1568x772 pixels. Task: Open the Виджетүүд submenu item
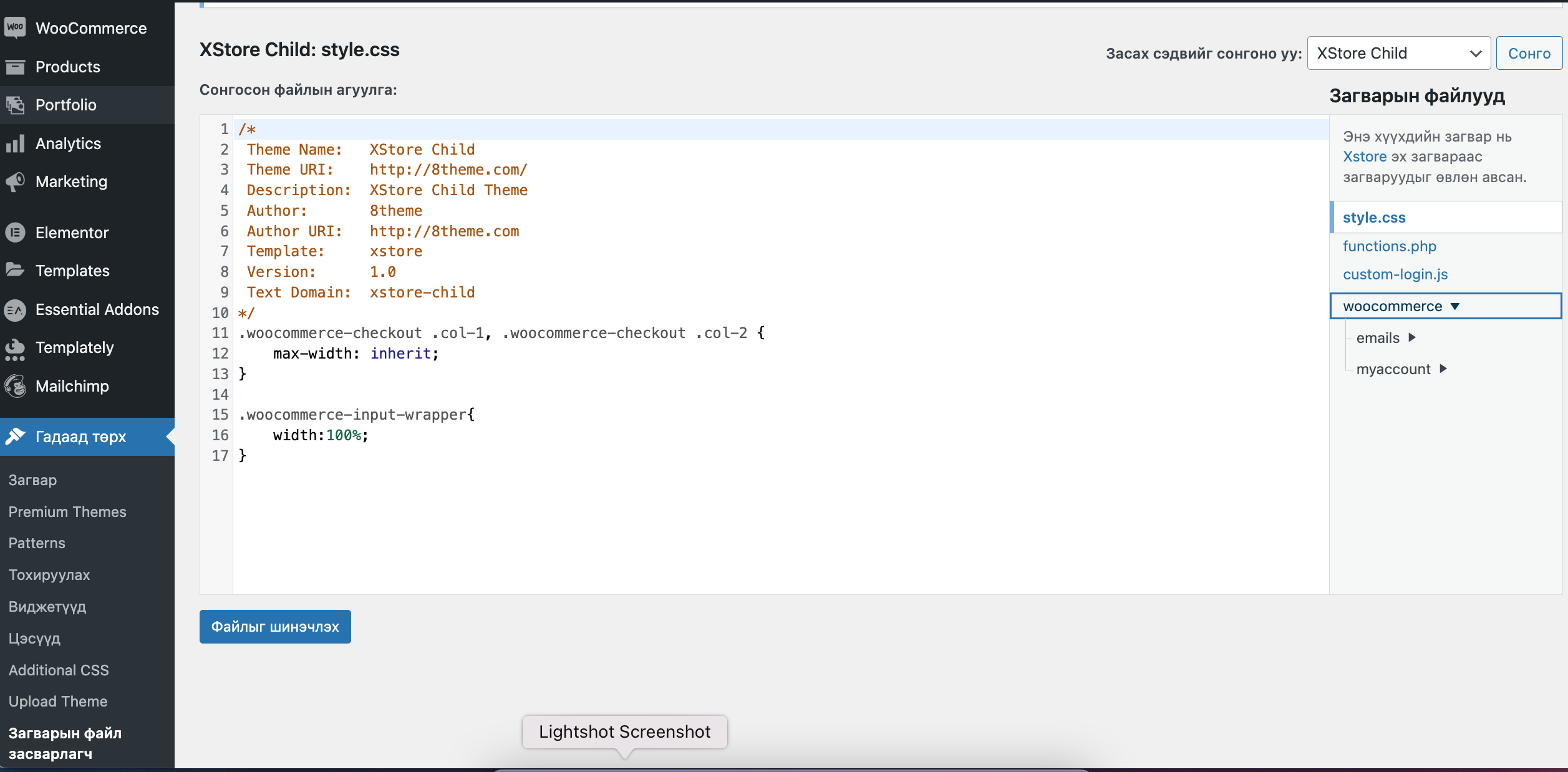pos(47,606)
